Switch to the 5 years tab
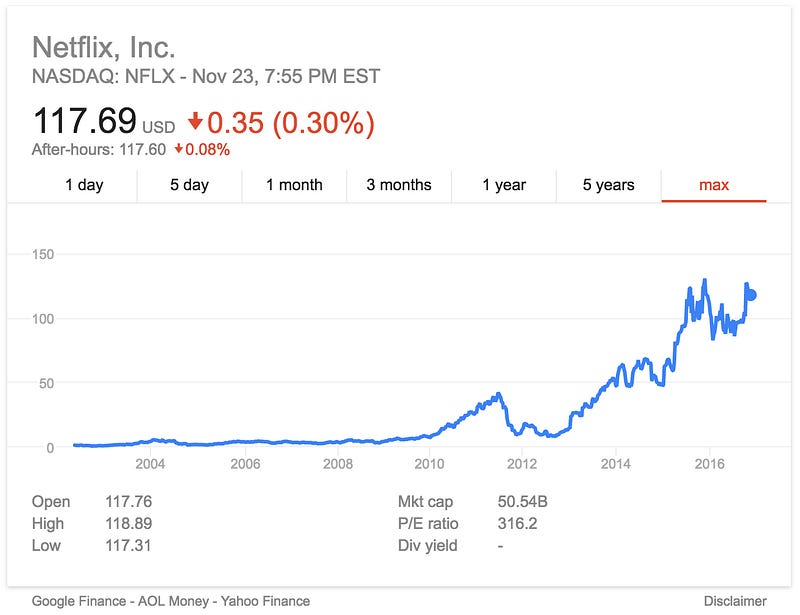Viewport: 800px width, 615px height. pyautogui.click(x=608, y=185)
